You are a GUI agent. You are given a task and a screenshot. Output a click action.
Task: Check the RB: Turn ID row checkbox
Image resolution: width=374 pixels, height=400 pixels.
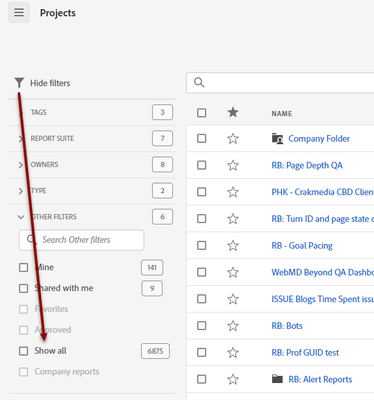[x=202, y=218]
